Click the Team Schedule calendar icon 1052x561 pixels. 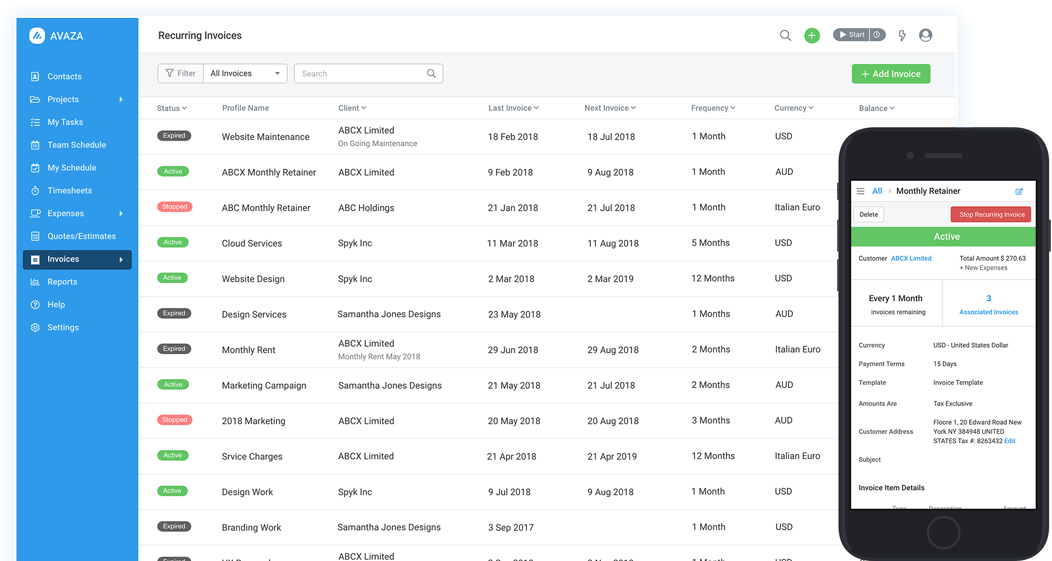[35, 145]
